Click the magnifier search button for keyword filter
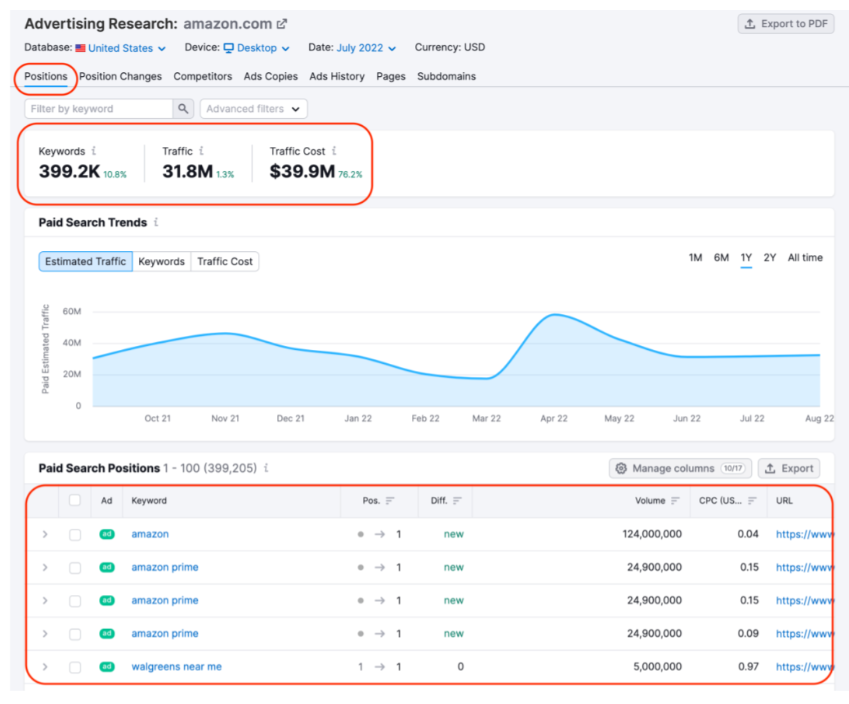Viewport: 849px width, 704px height. [x=184, y=109]
